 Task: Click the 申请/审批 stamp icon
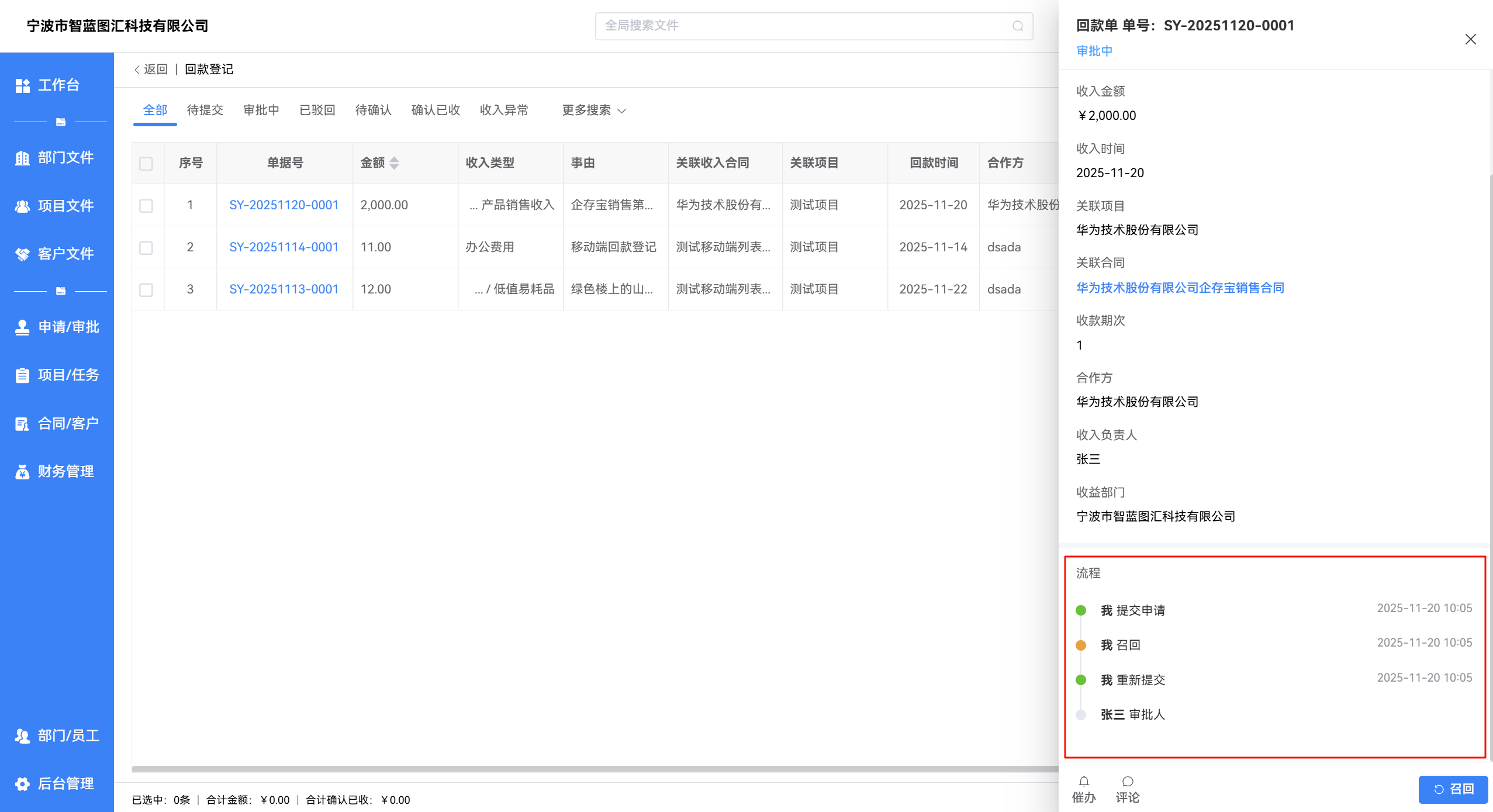point(22,327)
